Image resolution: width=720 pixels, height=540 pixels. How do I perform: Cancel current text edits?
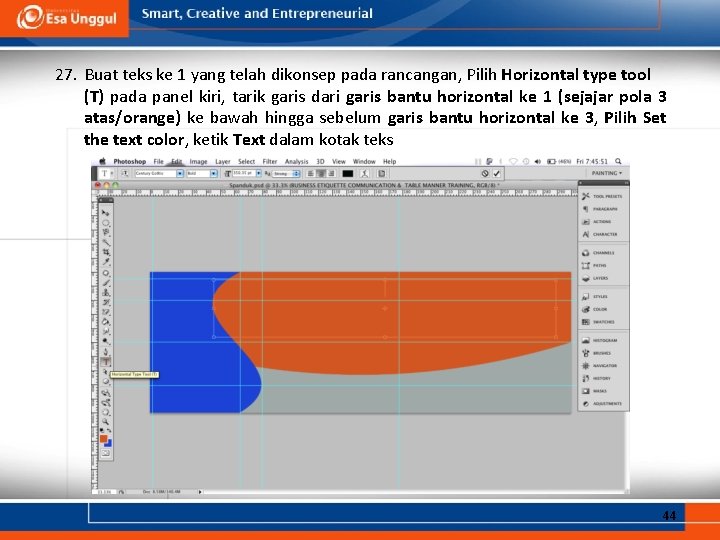(485, 174)
